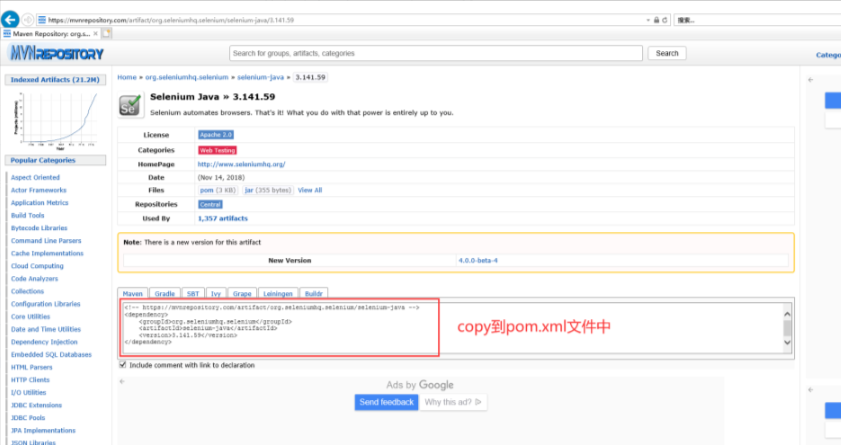Viewport: 841px width, 445px height.
Task: Click the Apache 2.0 license tag
Action: [x=216, y=135]
